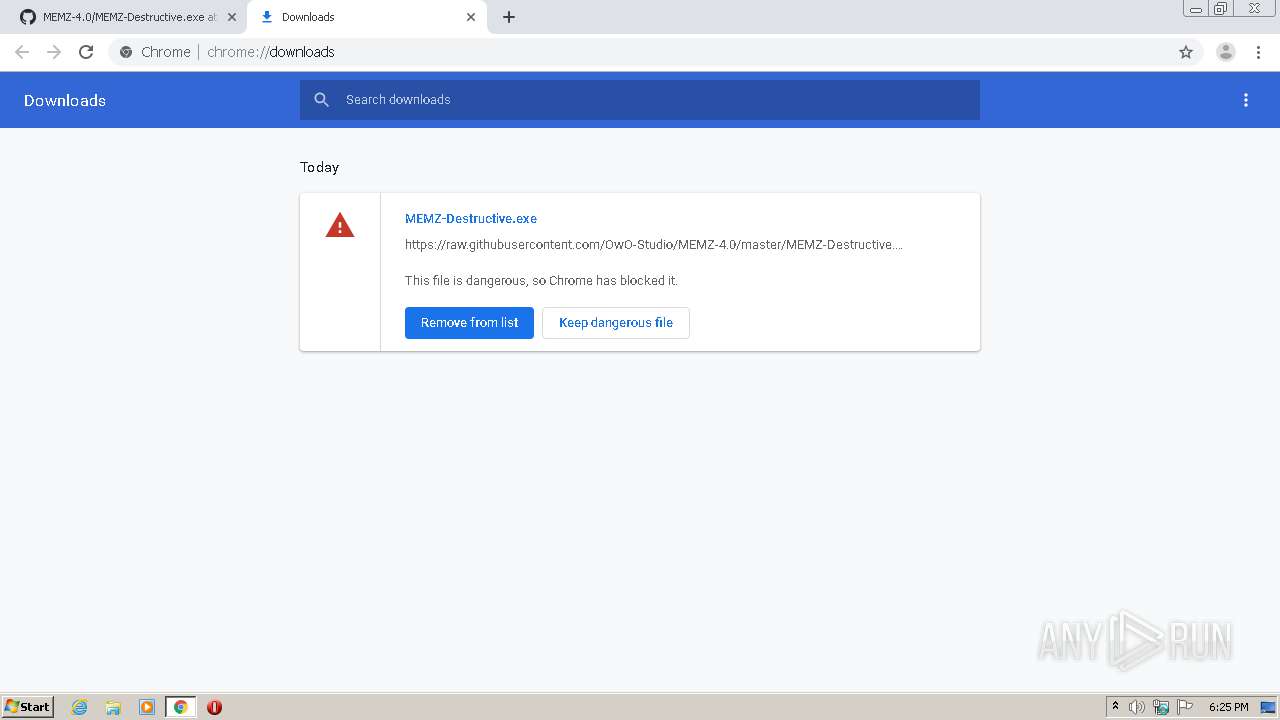
Task: Open the Action Center flag icon
Action: (x=1186, y=707)
